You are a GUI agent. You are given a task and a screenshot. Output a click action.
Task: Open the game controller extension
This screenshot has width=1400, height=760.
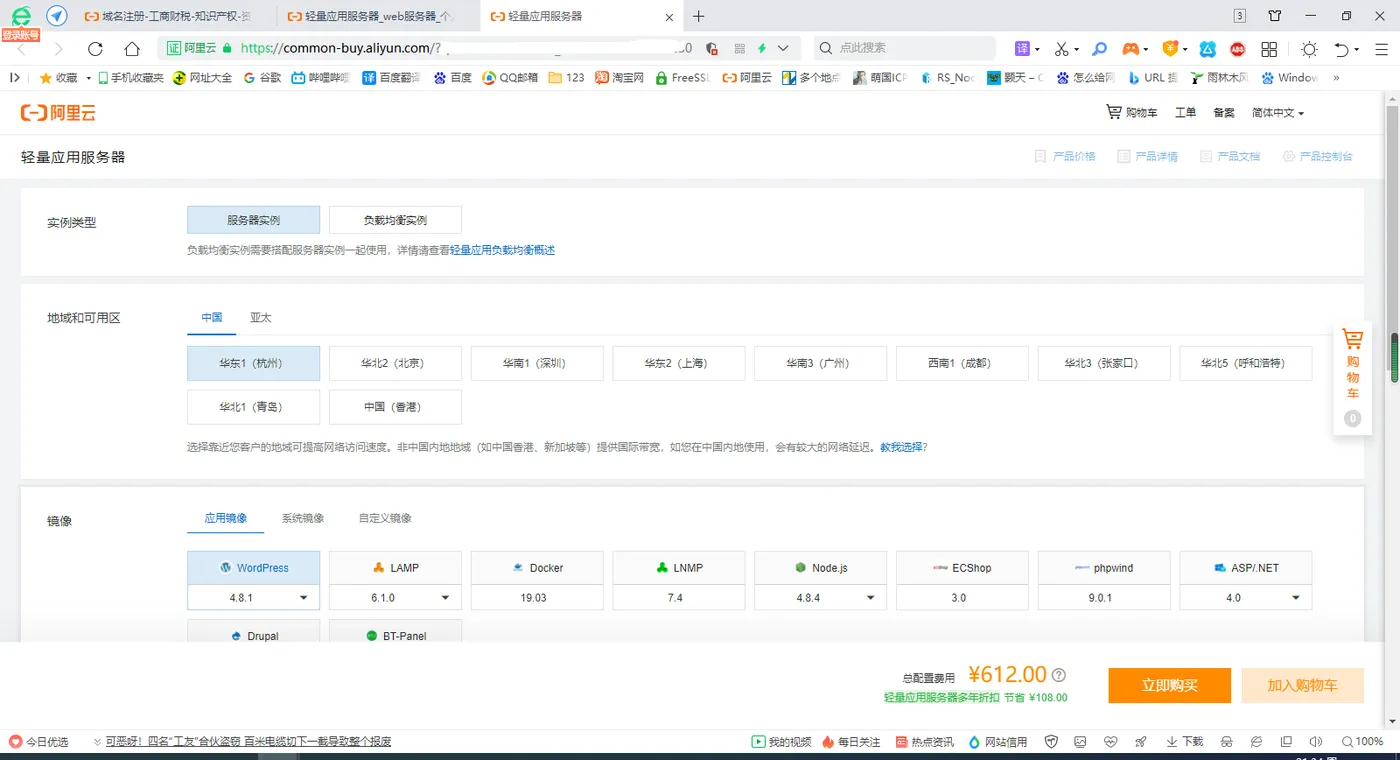[x=1130, y=48]
